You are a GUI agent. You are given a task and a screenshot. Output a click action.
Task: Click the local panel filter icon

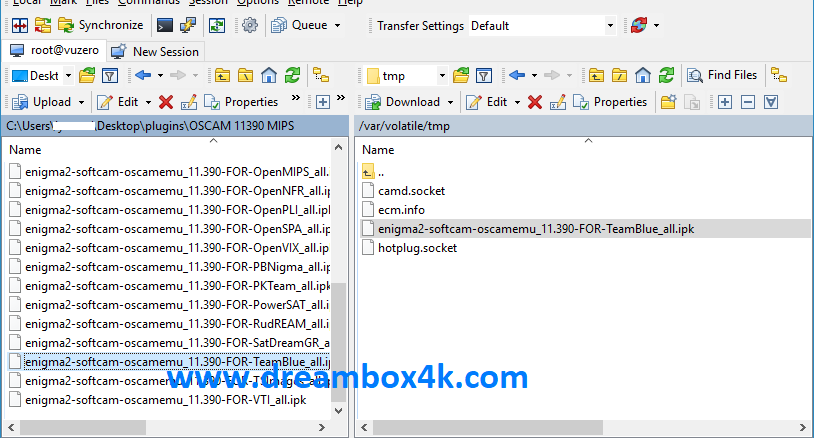pos(110,76)
